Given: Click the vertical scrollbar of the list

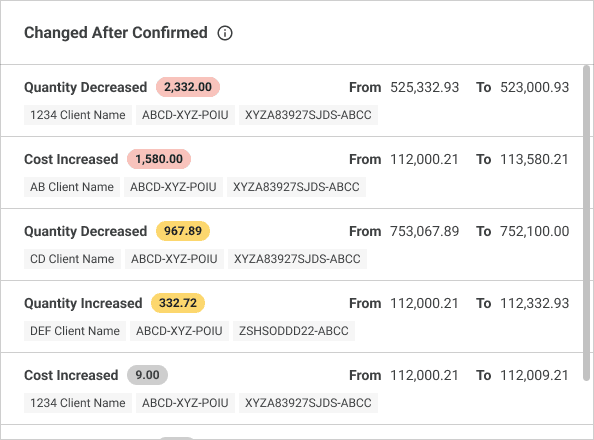Looking at the screenshot, I should coord(586,223).
